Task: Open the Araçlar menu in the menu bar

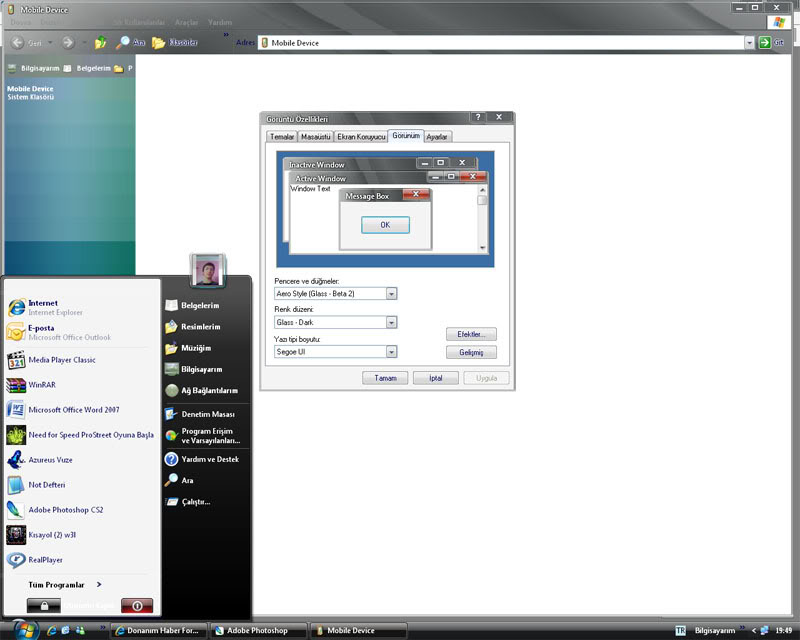Action: (x=187, y=22)
